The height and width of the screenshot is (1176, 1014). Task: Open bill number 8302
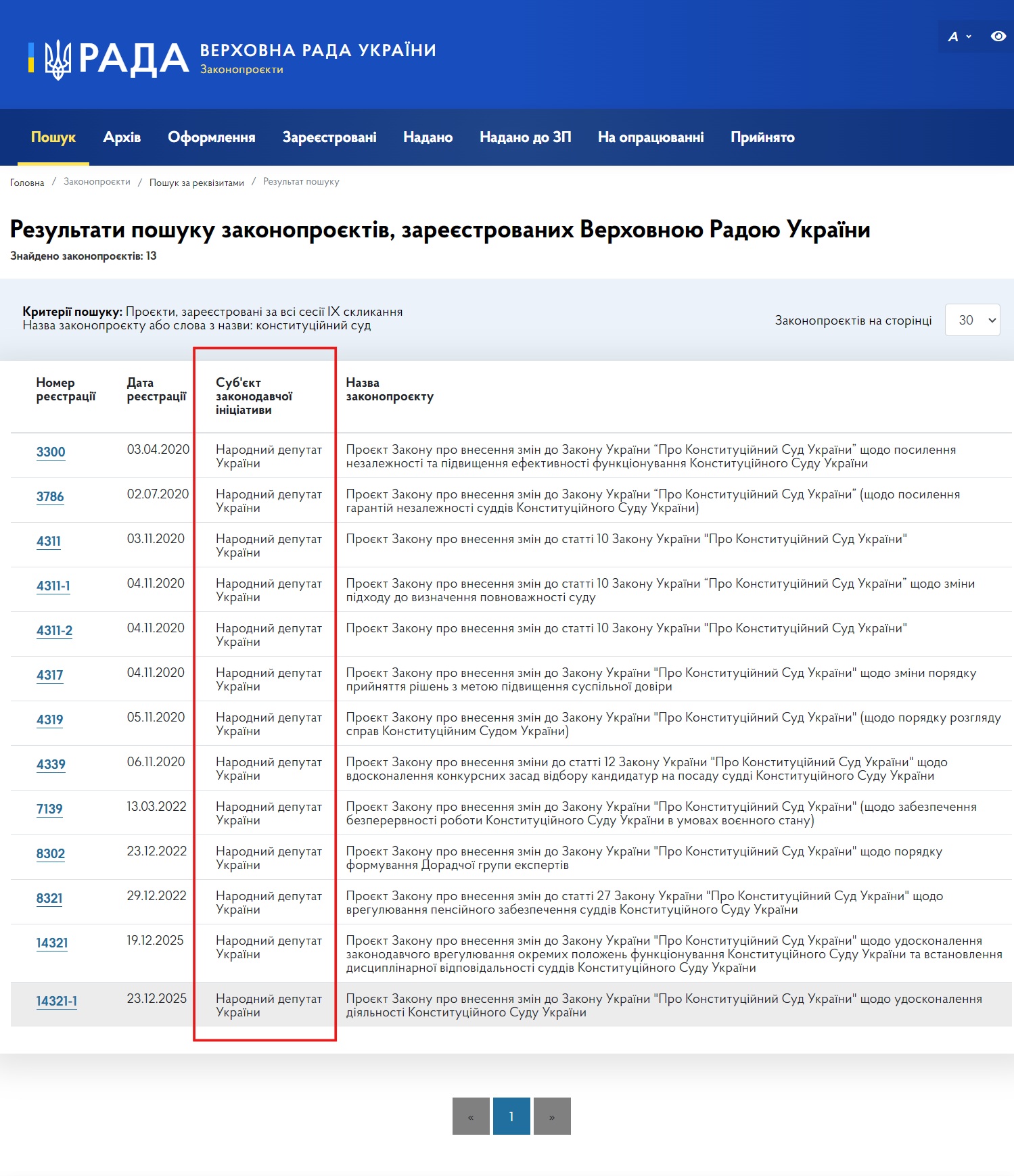(51, 853)
